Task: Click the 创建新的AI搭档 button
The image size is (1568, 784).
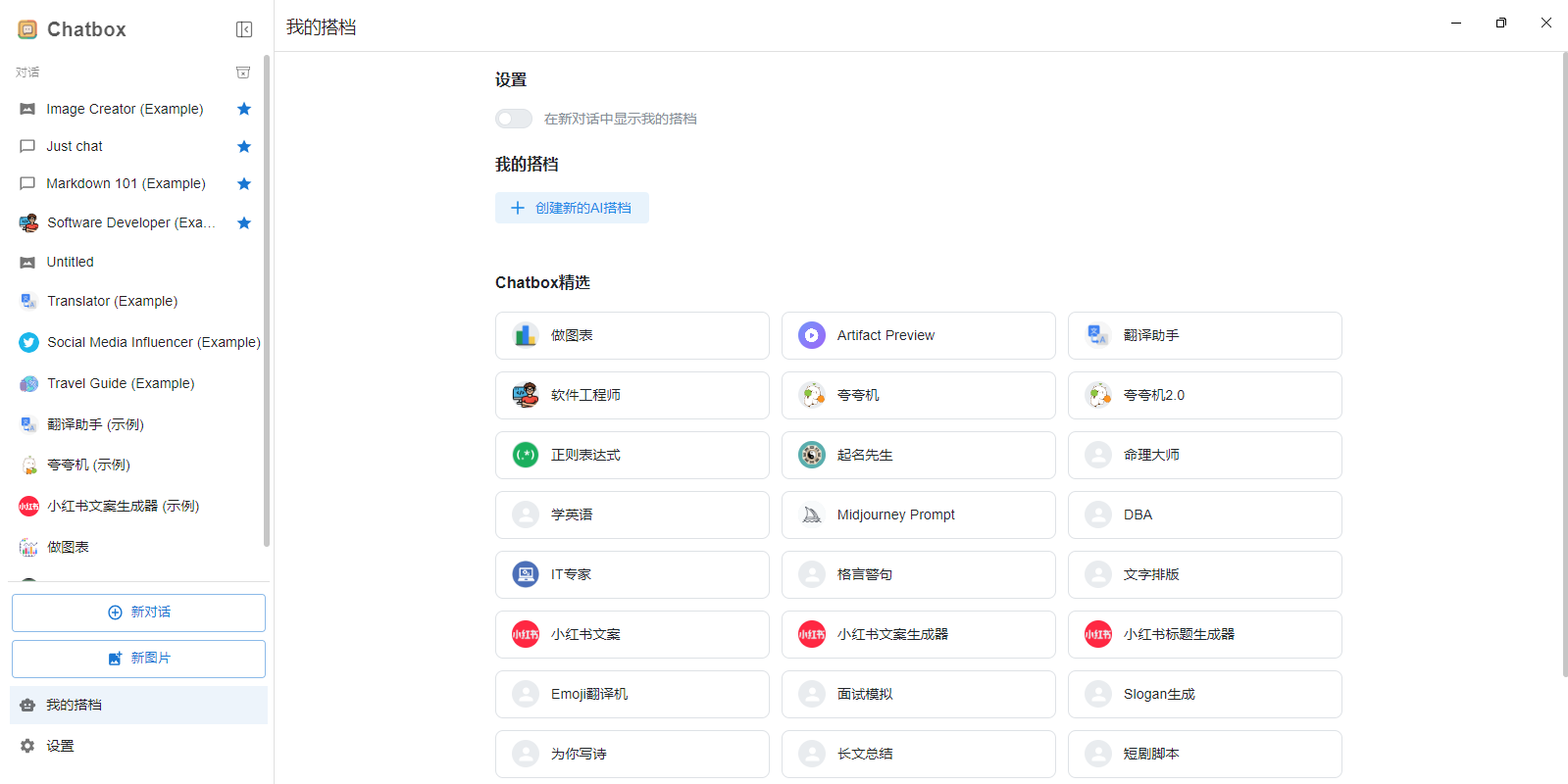Action: pos(572,208)
